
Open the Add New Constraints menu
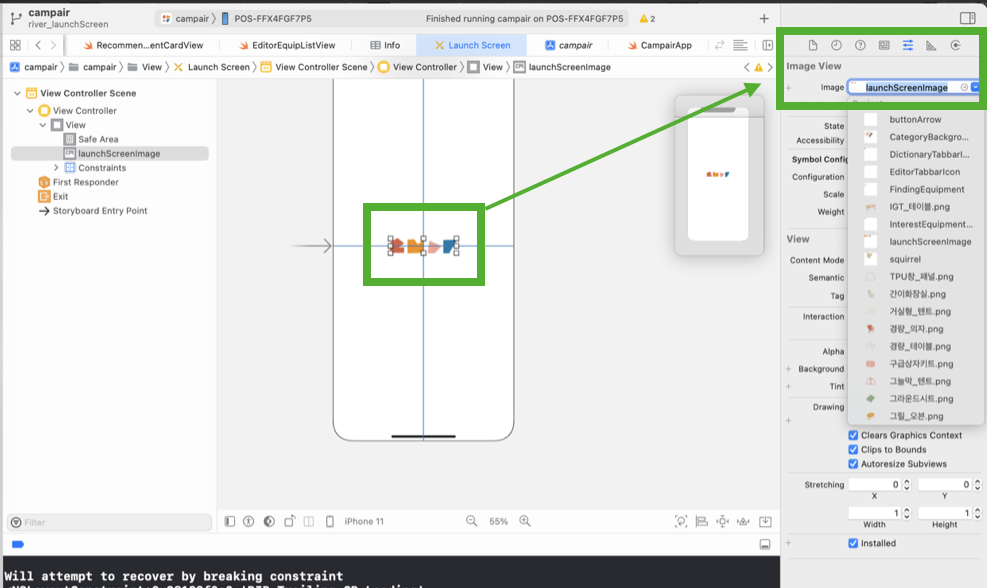tap(722, 521)
